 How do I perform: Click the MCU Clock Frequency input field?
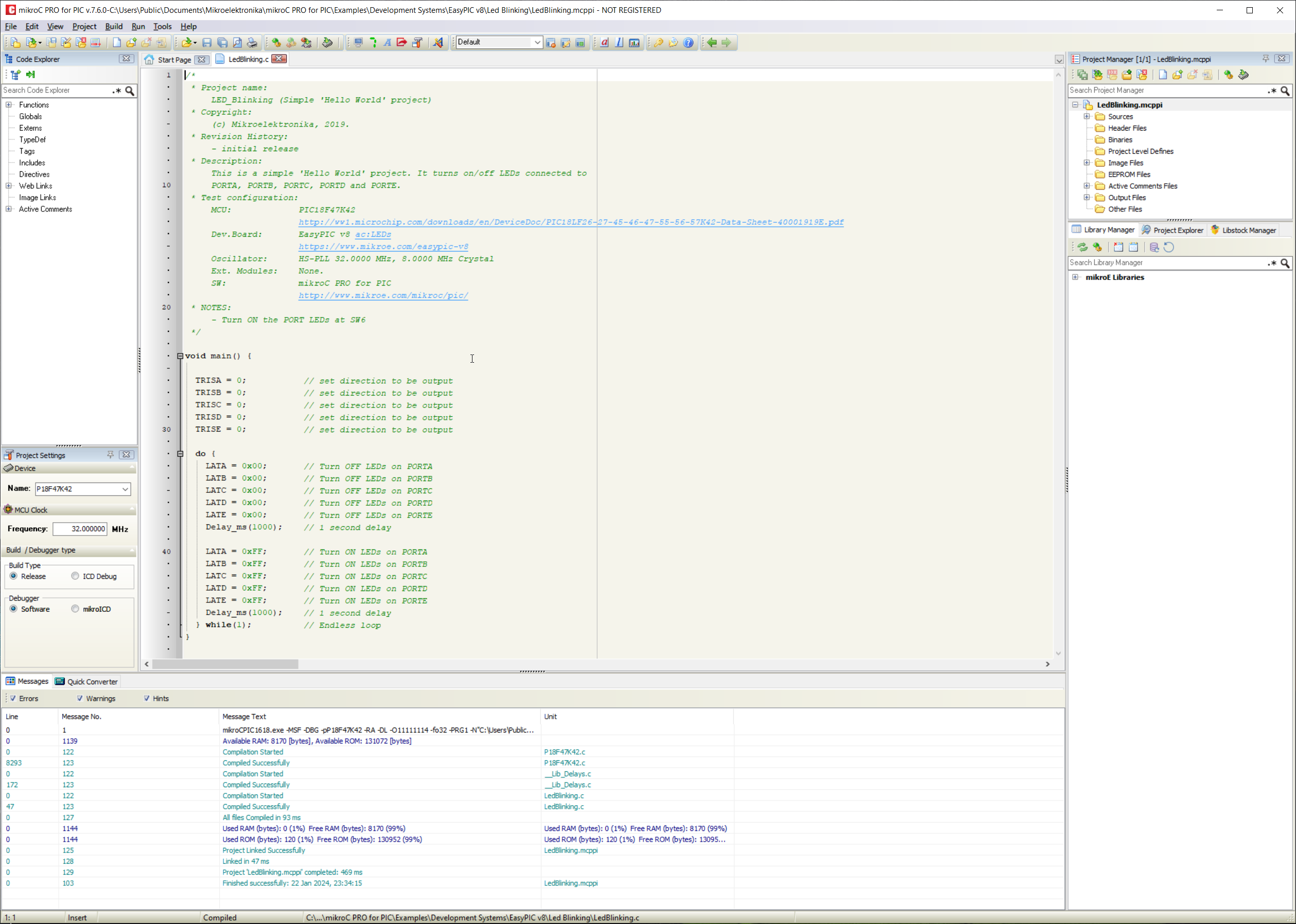(80, 528)
